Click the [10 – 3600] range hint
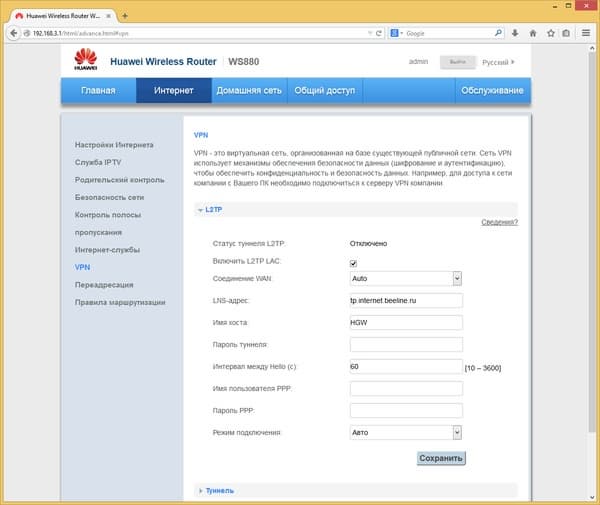Viewport: 600px width, 505px height. (x=483, y=368)
